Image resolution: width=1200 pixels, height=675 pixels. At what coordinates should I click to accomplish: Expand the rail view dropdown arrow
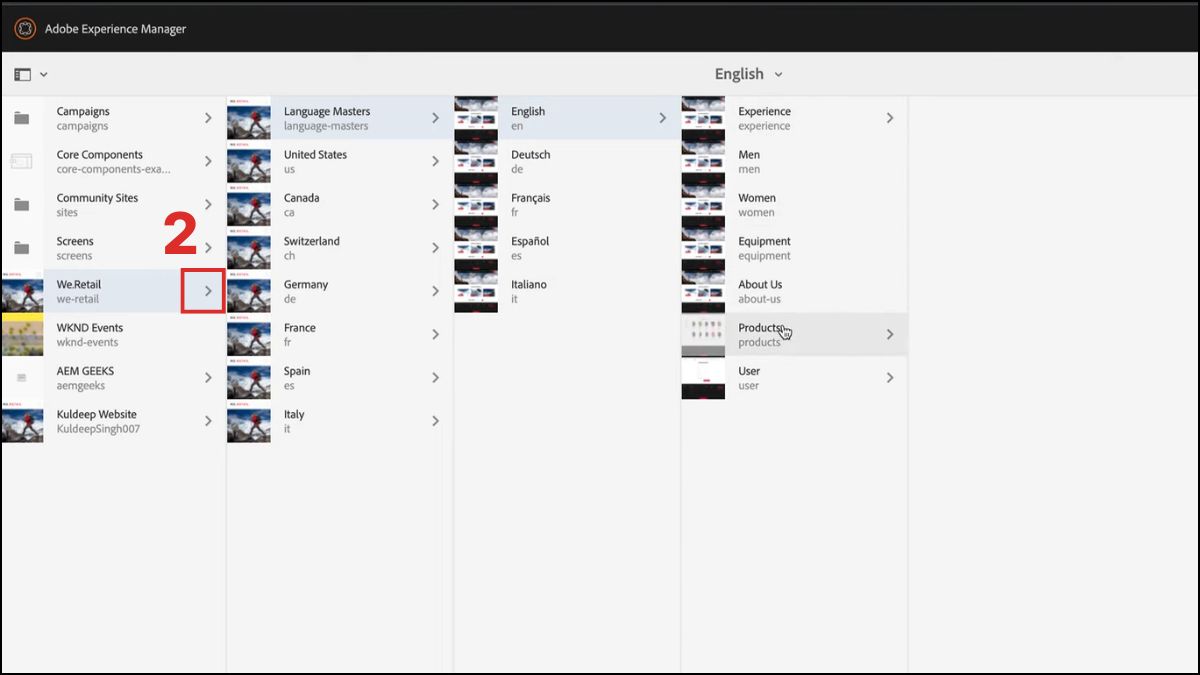(x=44, y=75)
